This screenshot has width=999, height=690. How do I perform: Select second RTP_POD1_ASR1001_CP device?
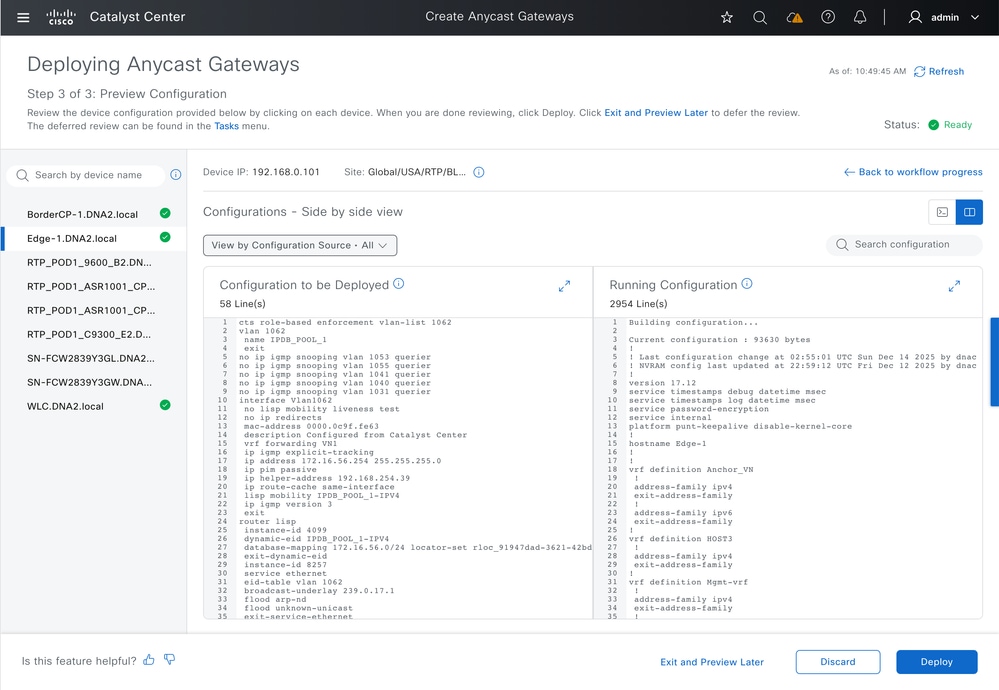click(93, 310)
